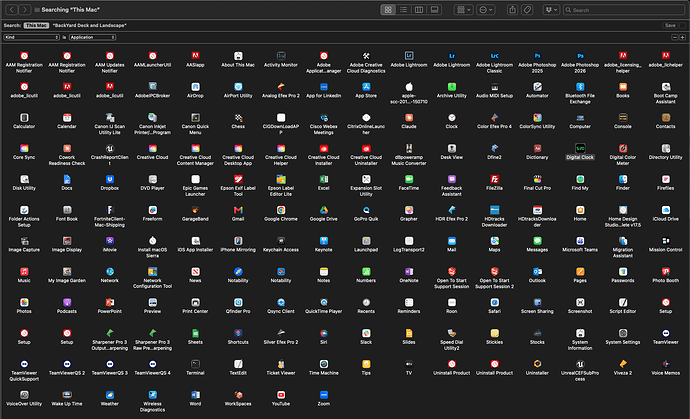Switch to list view
Viewport: 690px width, 419px height.
(403, 10)
